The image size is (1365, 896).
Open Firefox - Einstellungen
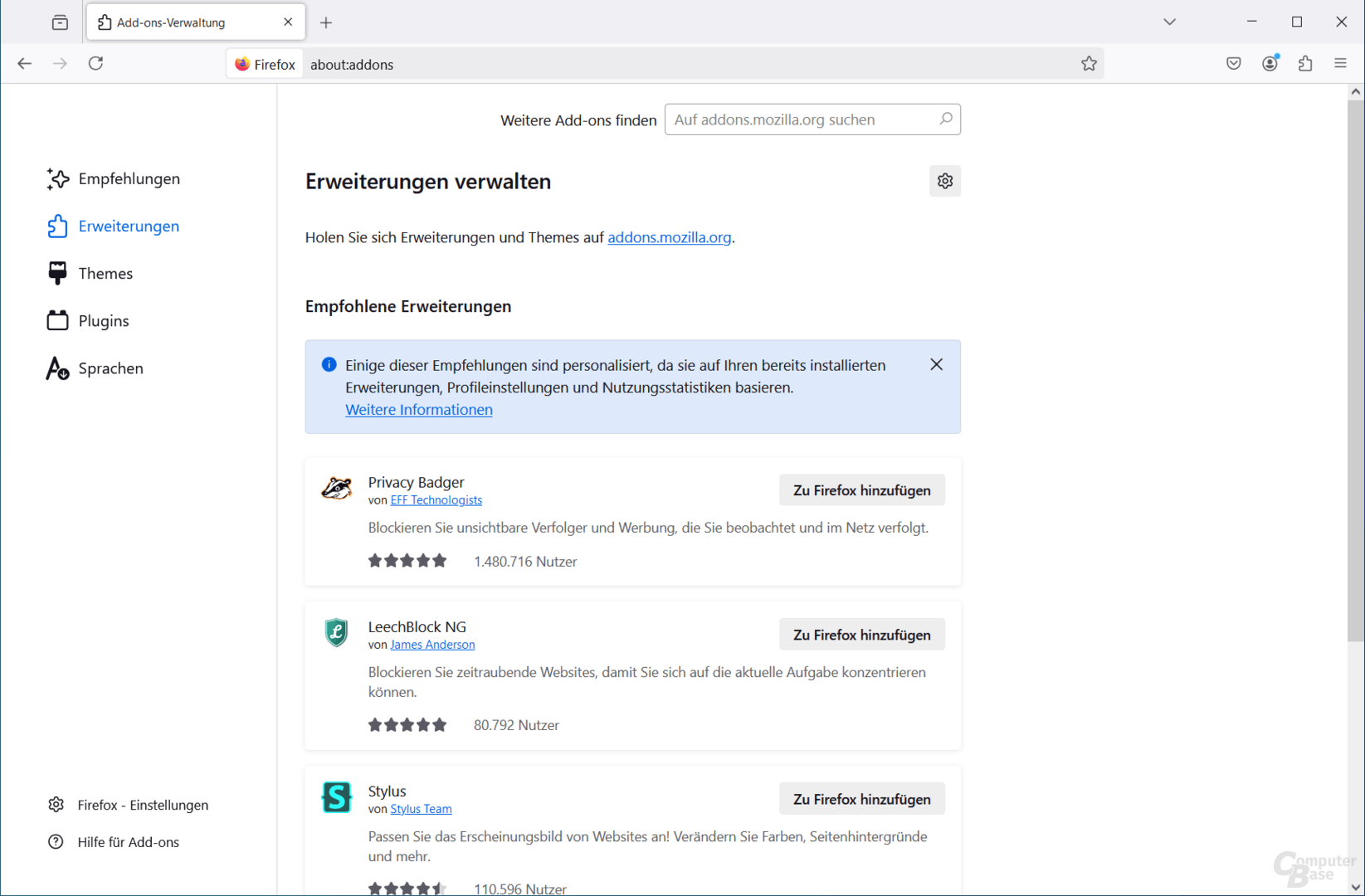129,805
